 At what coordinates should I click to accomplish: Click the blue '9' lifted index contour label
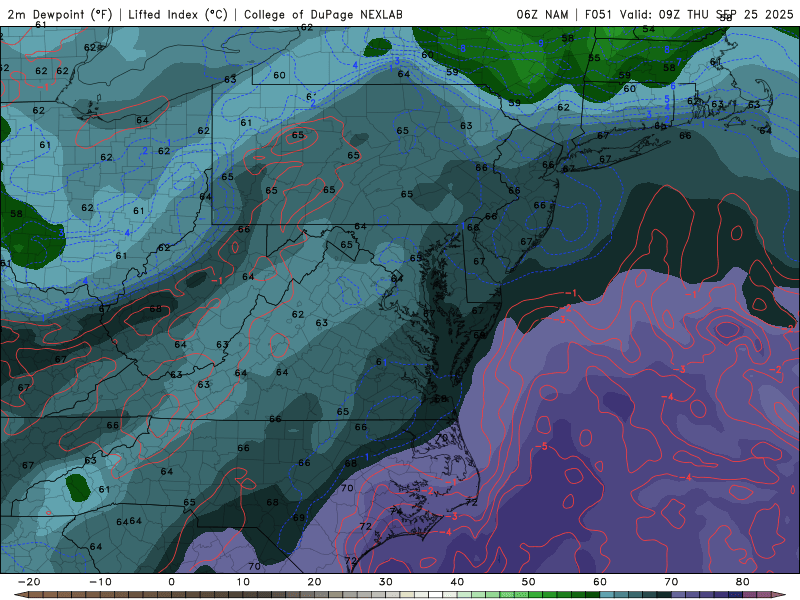pyautogui.click(x=541, y=44)
